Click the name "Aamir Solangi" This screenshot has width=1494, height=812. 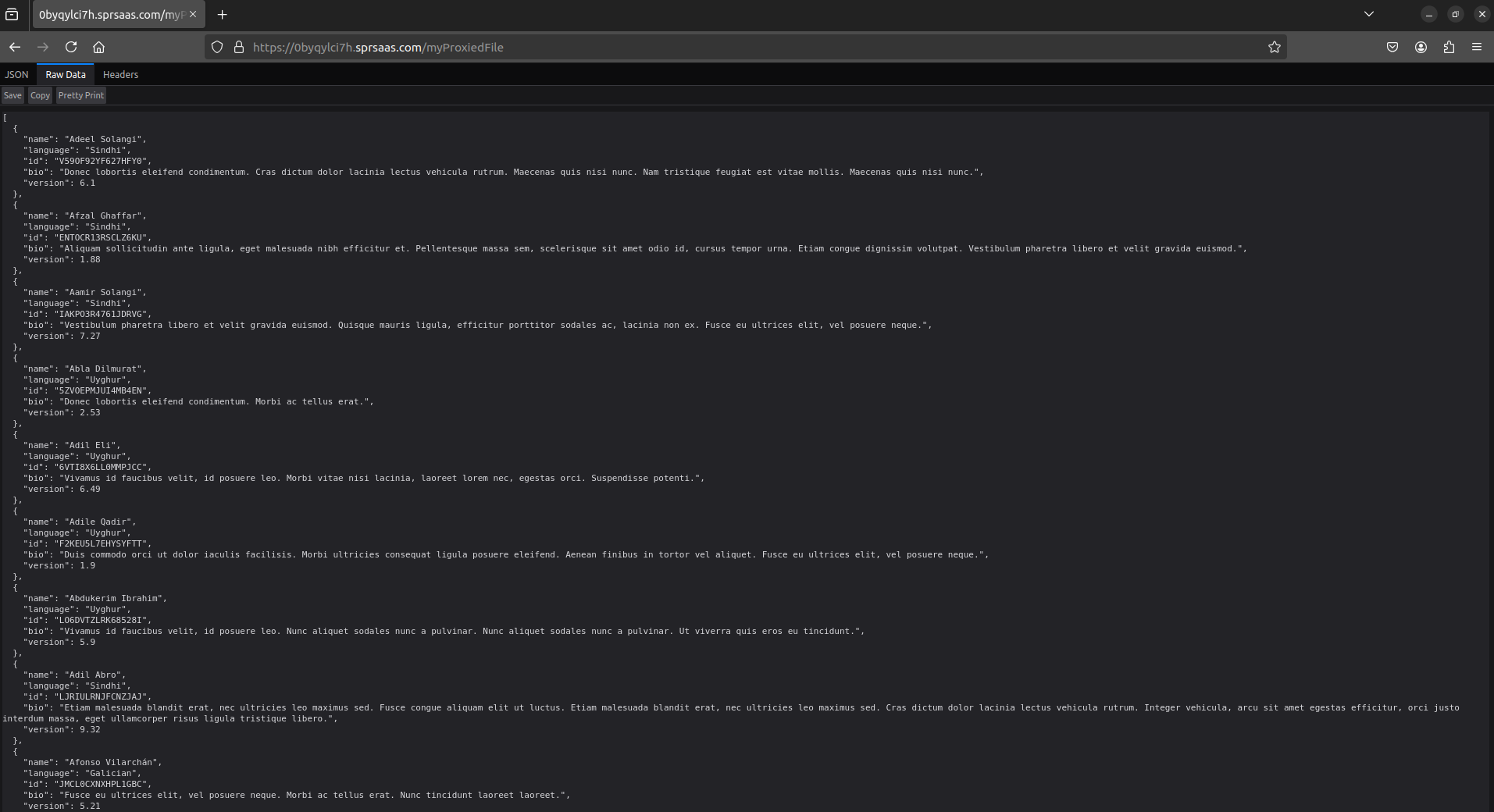pyautogui.click(x=105, y=292)
